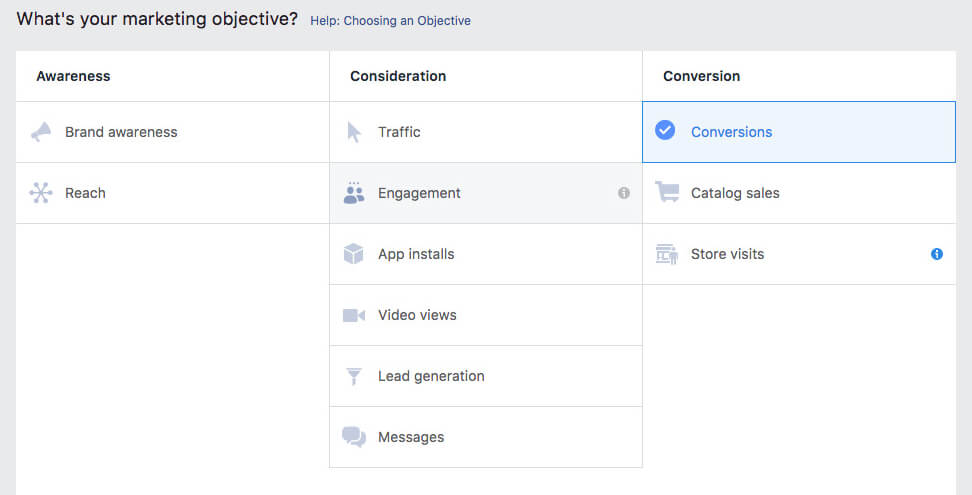Open Help: Choosing an Objective link

click(391, 20)
